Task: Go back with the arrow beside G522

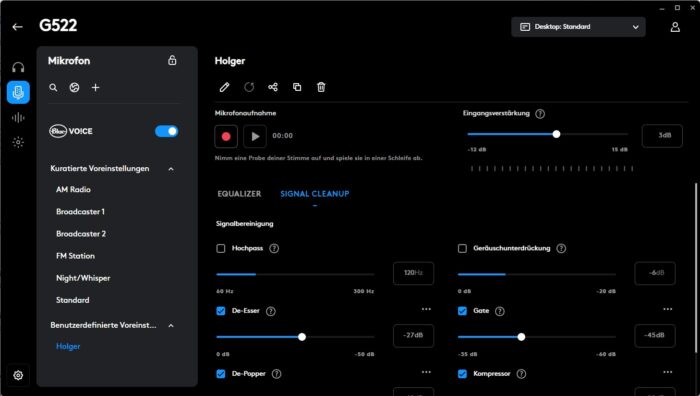Action: 17,27
